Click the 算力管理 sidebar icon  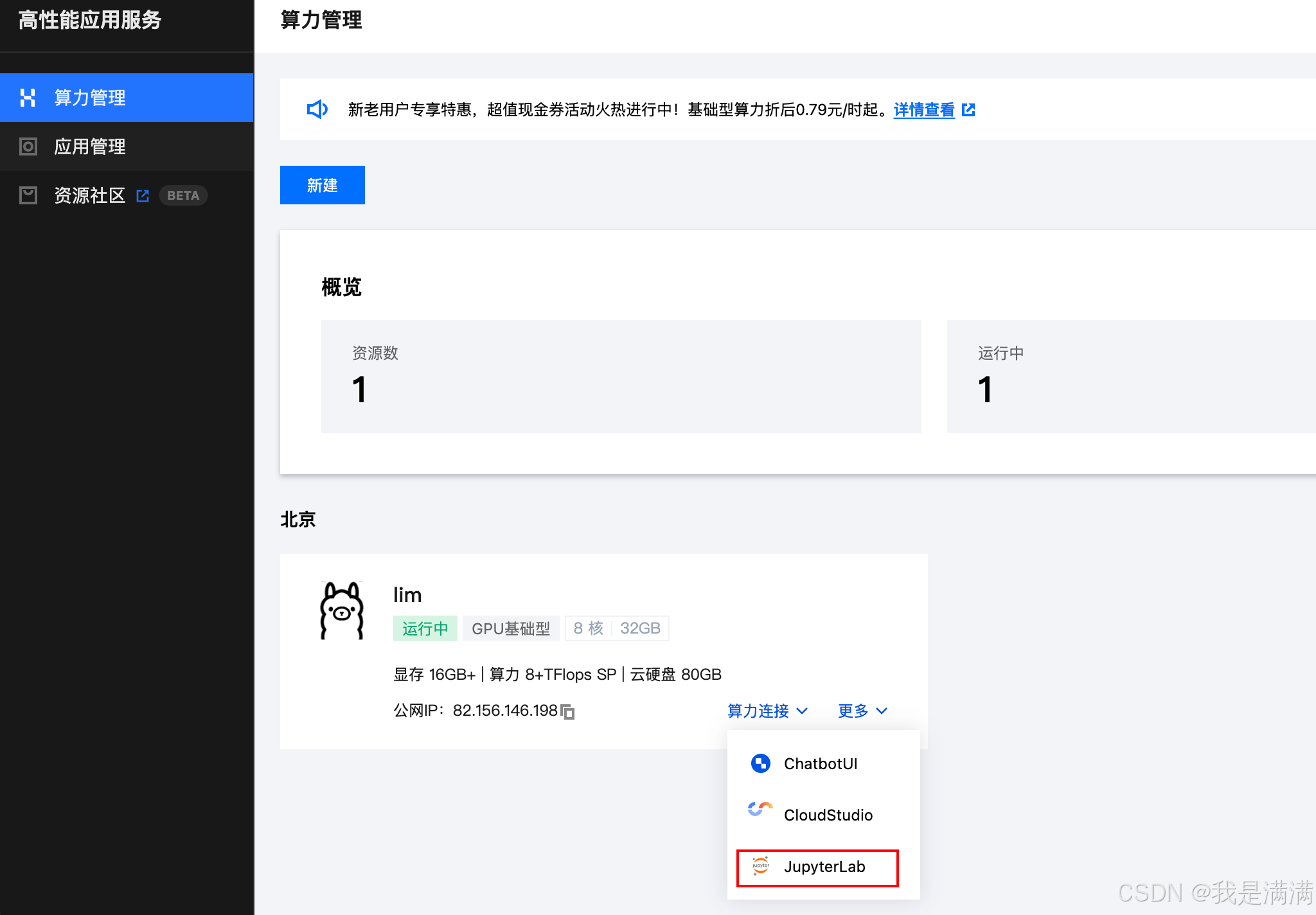pos(28,98)
